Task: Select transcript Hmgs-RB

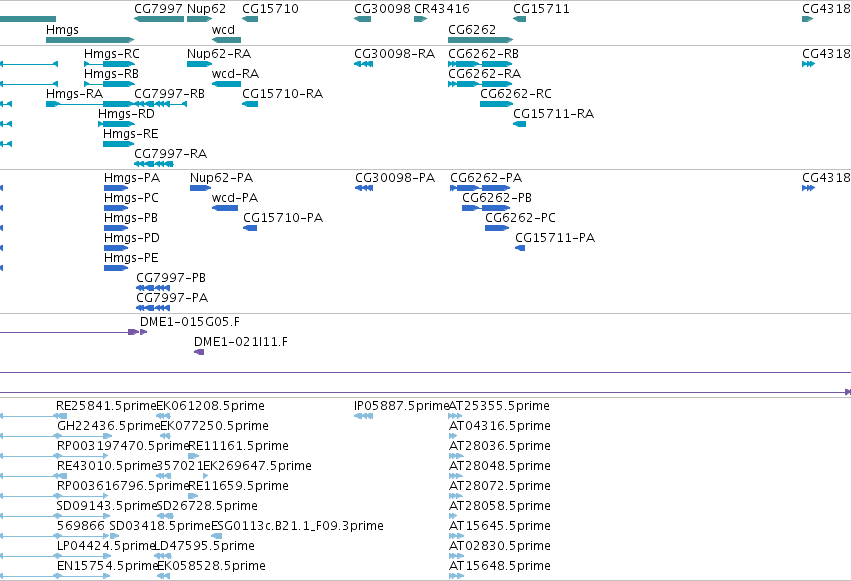Action: (x=111, y=74)
